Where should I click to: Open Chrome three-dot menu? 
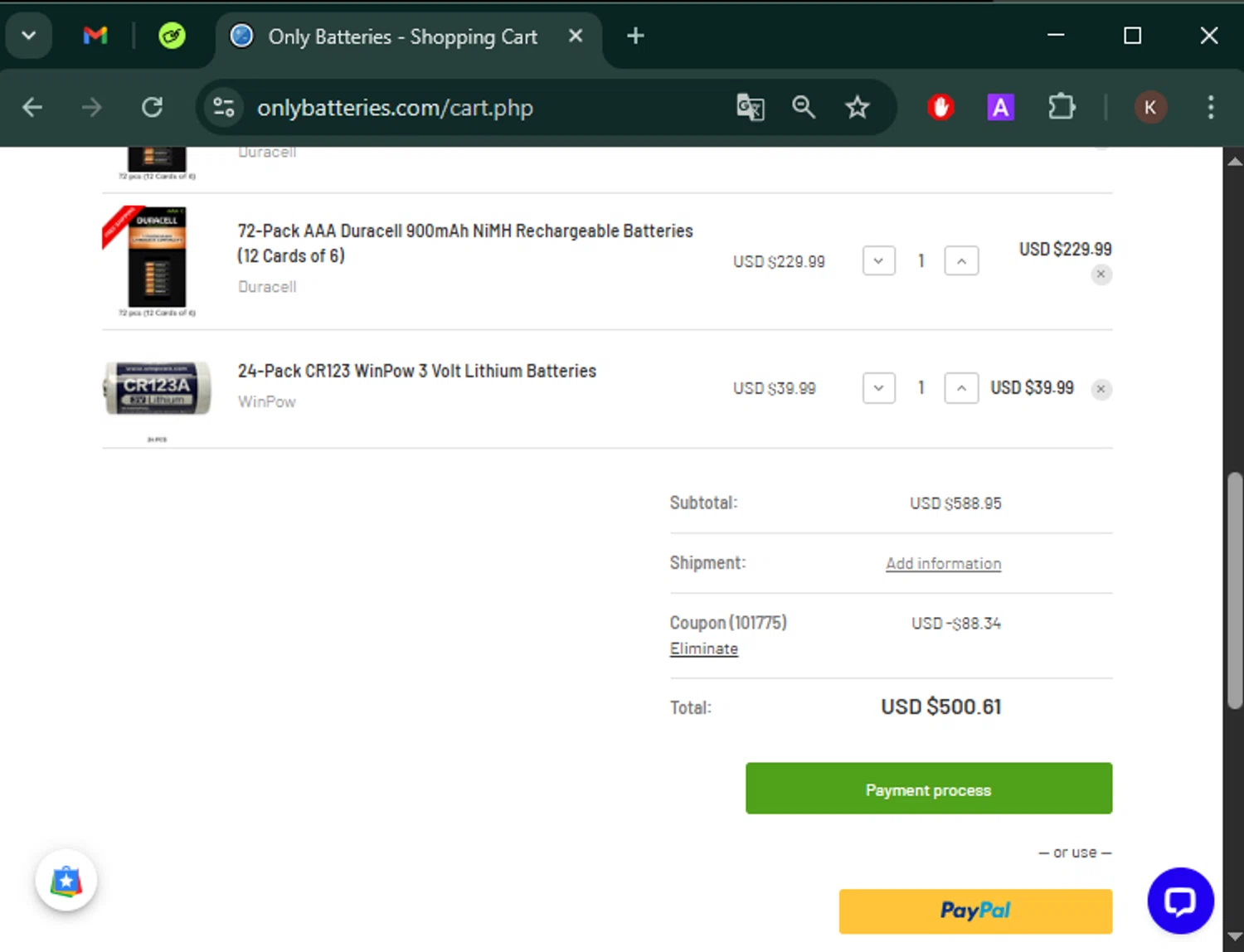1211,107
